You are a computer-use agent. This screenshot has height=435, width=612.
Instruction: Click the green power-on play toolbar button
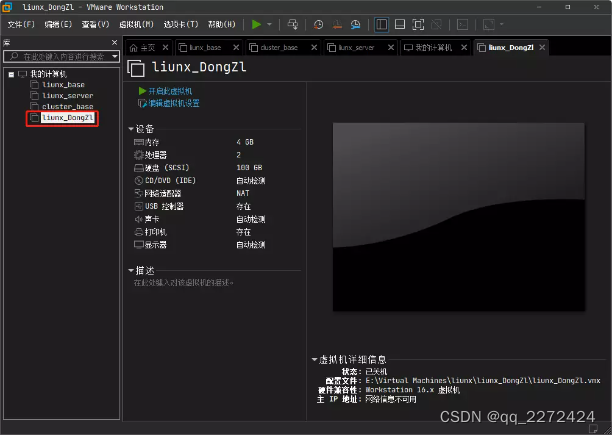256,25
